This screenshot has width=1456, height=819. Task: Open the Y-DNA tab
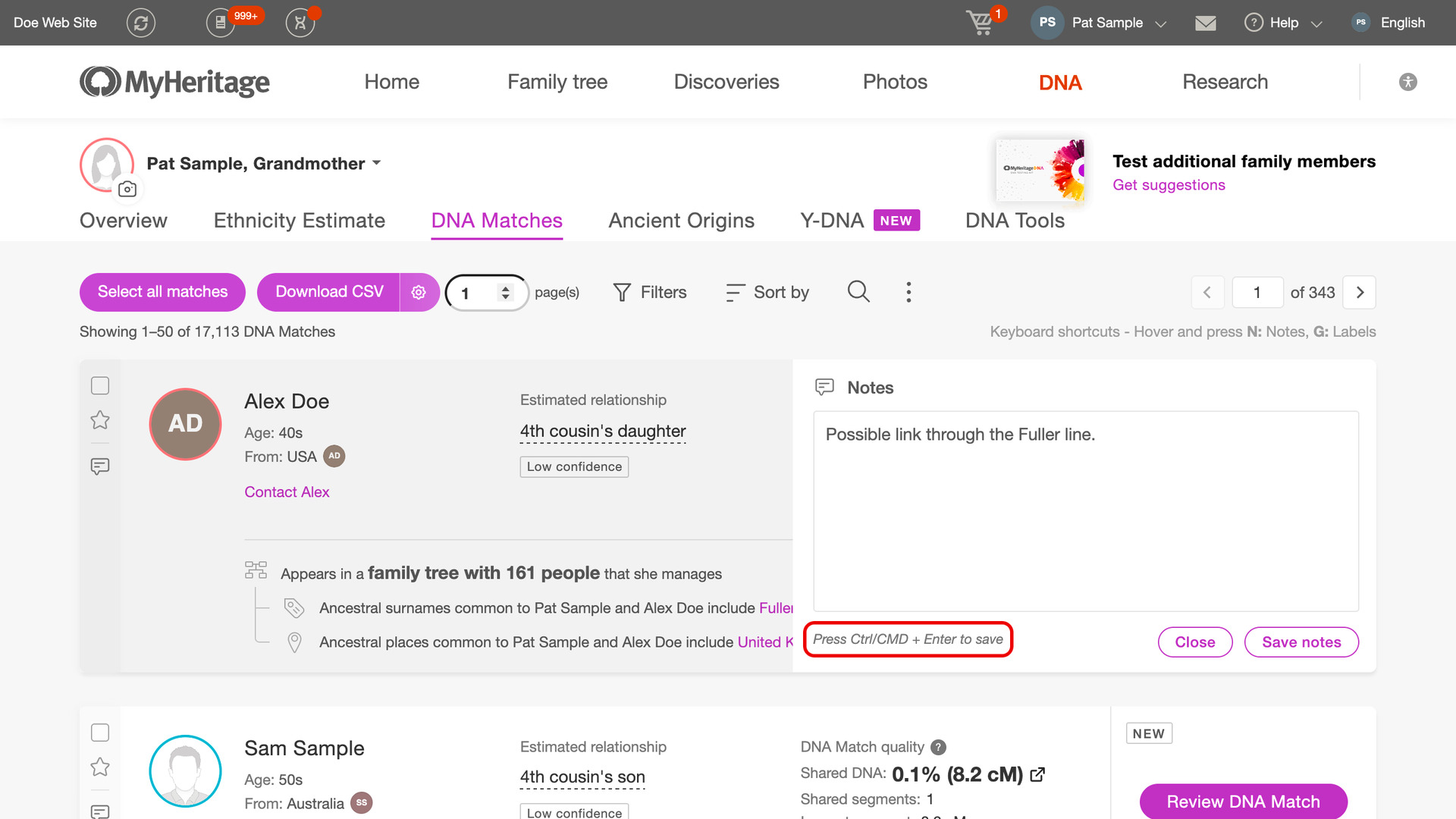860,221
